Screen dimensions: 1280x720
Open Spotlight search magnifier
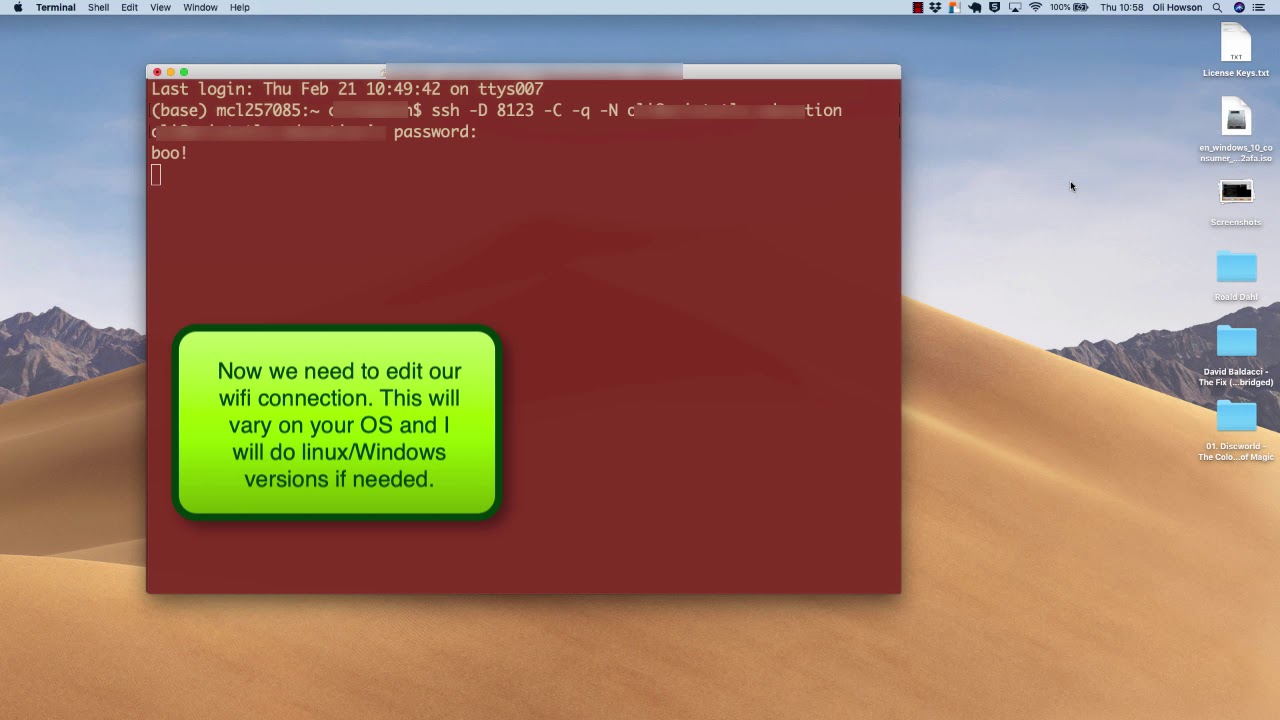[1217, 7]
